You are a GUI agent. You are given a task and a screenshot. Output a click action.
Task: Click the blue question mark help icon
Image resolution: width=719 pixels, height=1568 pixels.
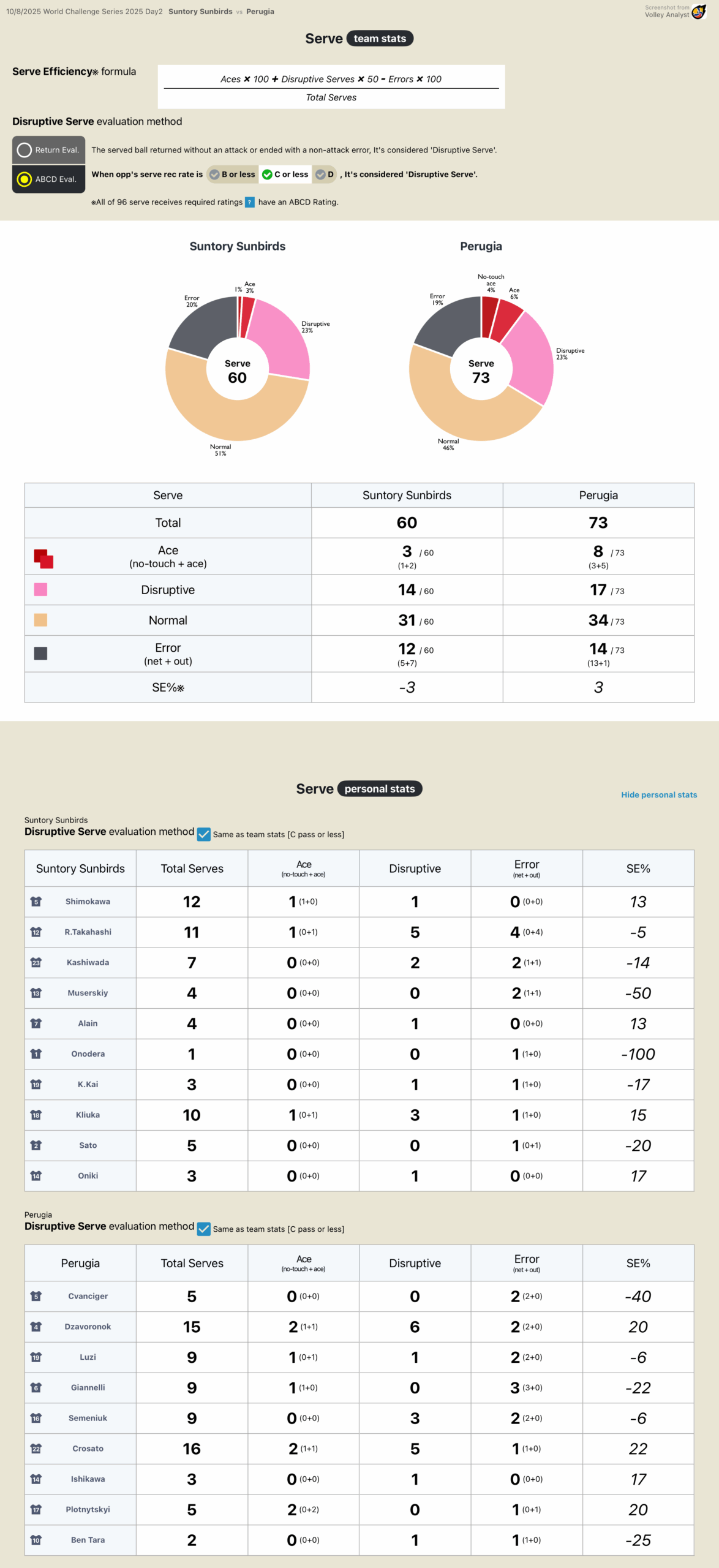(250, 202)
